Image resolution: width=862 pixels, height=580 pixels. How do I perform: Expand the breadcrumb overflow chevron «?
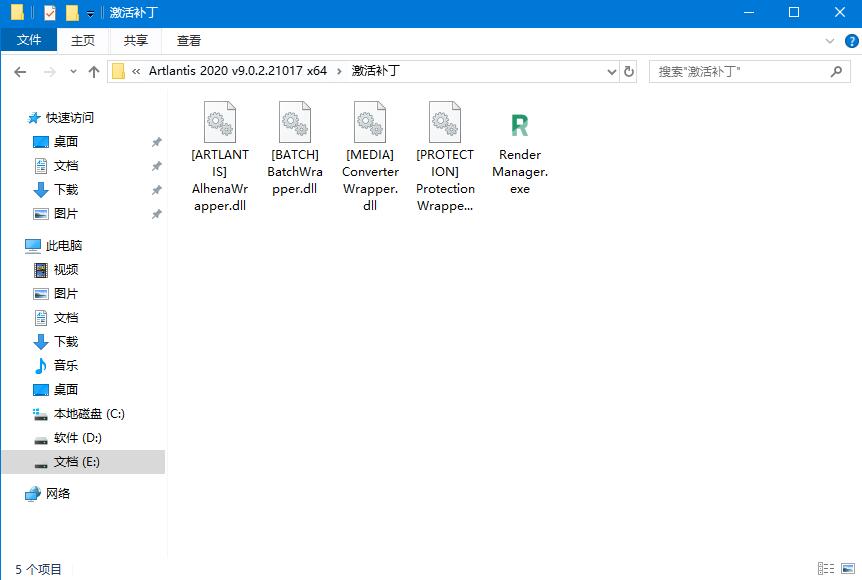136,71
